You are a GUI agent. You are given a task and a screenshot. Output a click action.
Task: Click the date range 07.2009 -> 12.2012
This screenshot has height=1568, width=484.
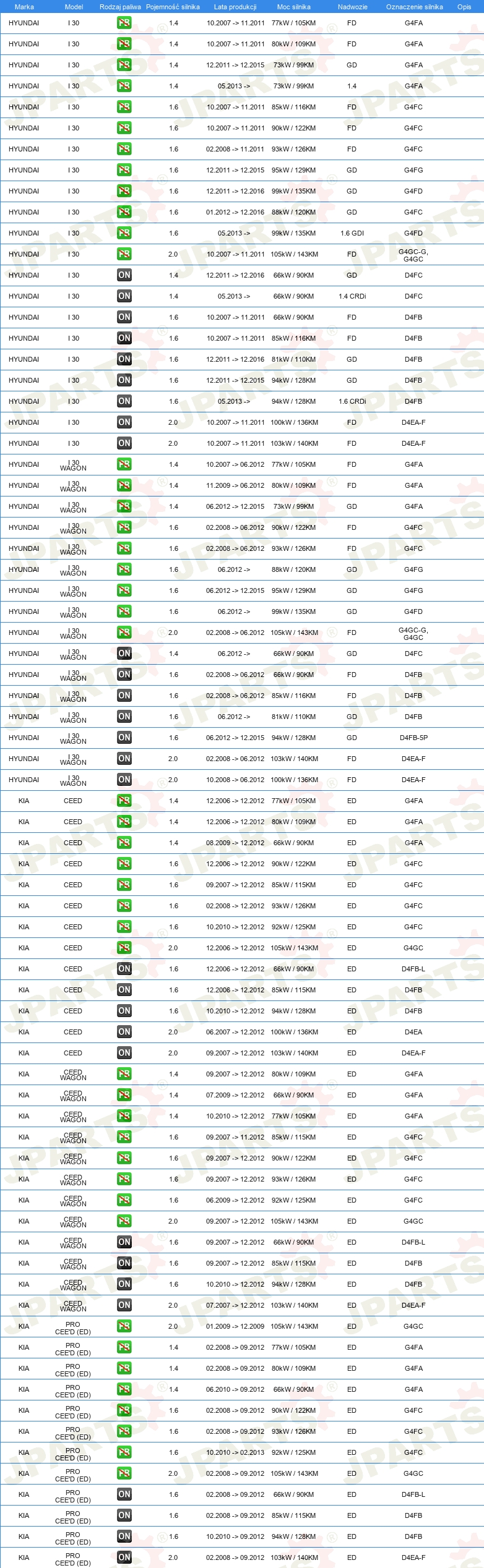235,1095
